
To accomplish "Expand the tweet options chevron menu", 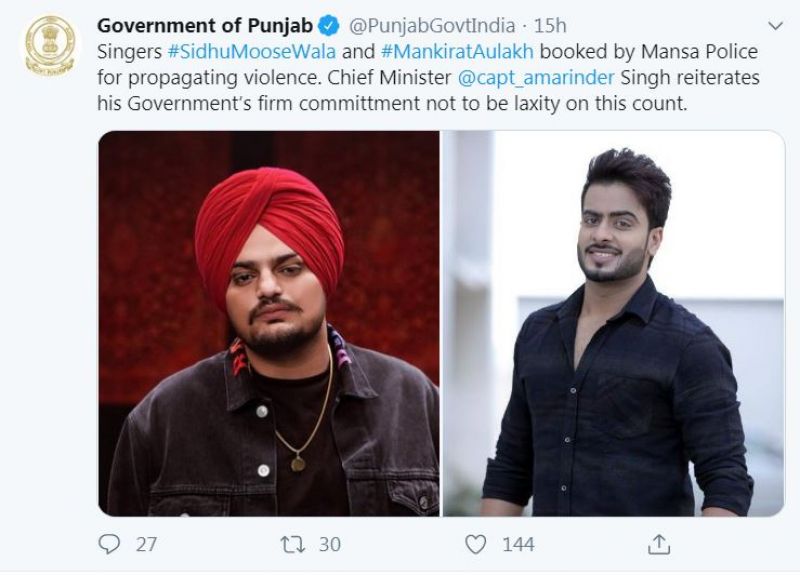I will tap(775, 25).
